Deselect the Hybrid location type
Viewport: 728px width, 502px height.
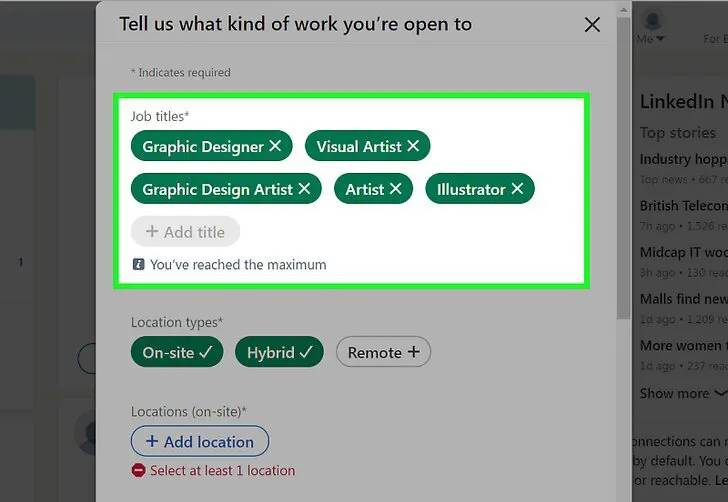pos(279,352)
